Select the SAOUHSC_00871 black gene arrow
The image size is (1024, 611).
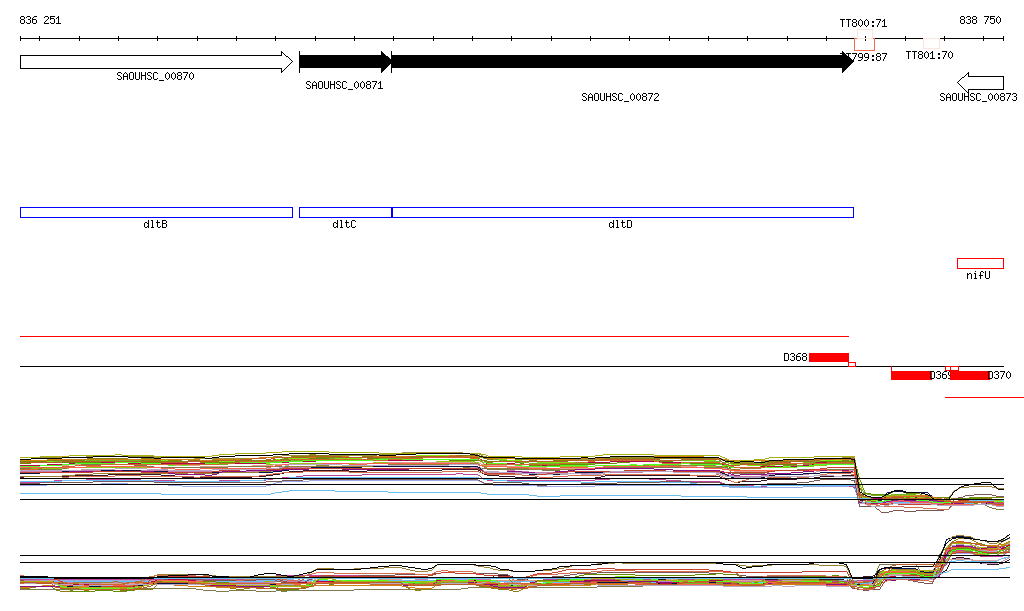[x=345, y=62]
